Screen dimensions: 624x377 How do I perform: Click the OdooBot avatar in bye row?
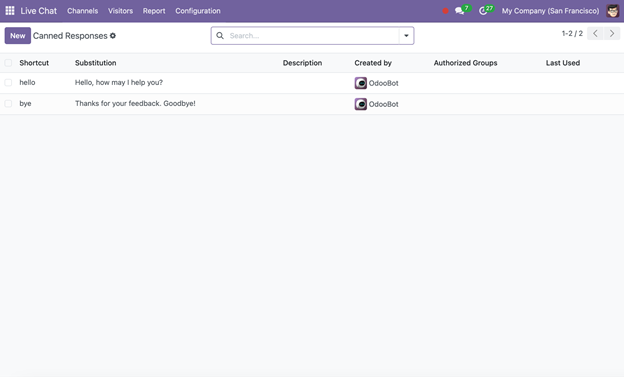point(361,104)
